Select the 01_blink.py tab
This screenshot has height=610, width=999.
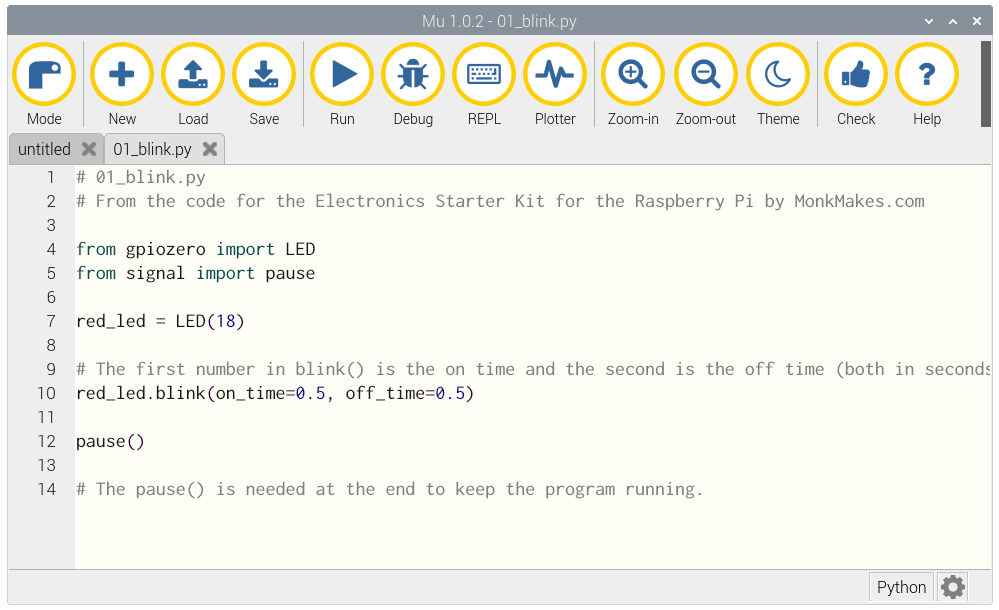coord(152,149)
